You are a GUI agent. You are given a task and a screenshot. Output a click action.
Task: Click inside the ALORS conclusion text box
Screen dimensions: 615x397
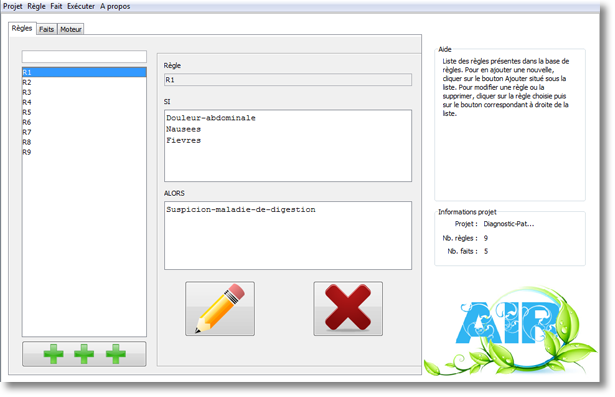coord(288,235)
